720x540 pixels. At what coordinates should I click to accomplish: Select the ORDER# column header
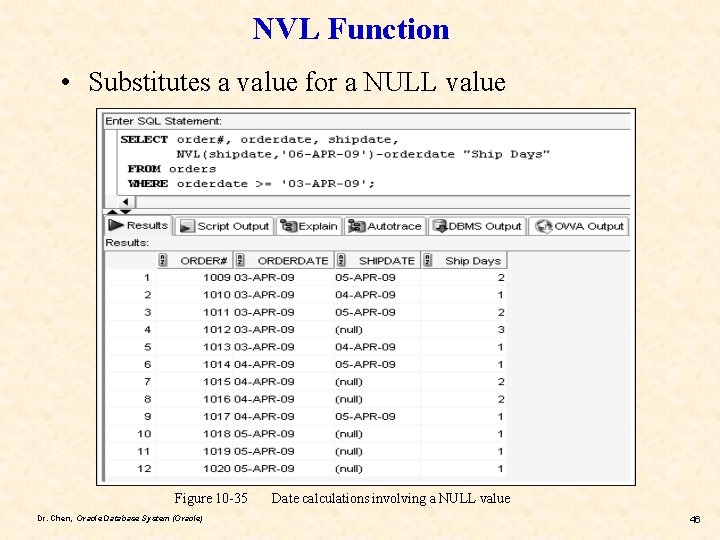[195, 260]
